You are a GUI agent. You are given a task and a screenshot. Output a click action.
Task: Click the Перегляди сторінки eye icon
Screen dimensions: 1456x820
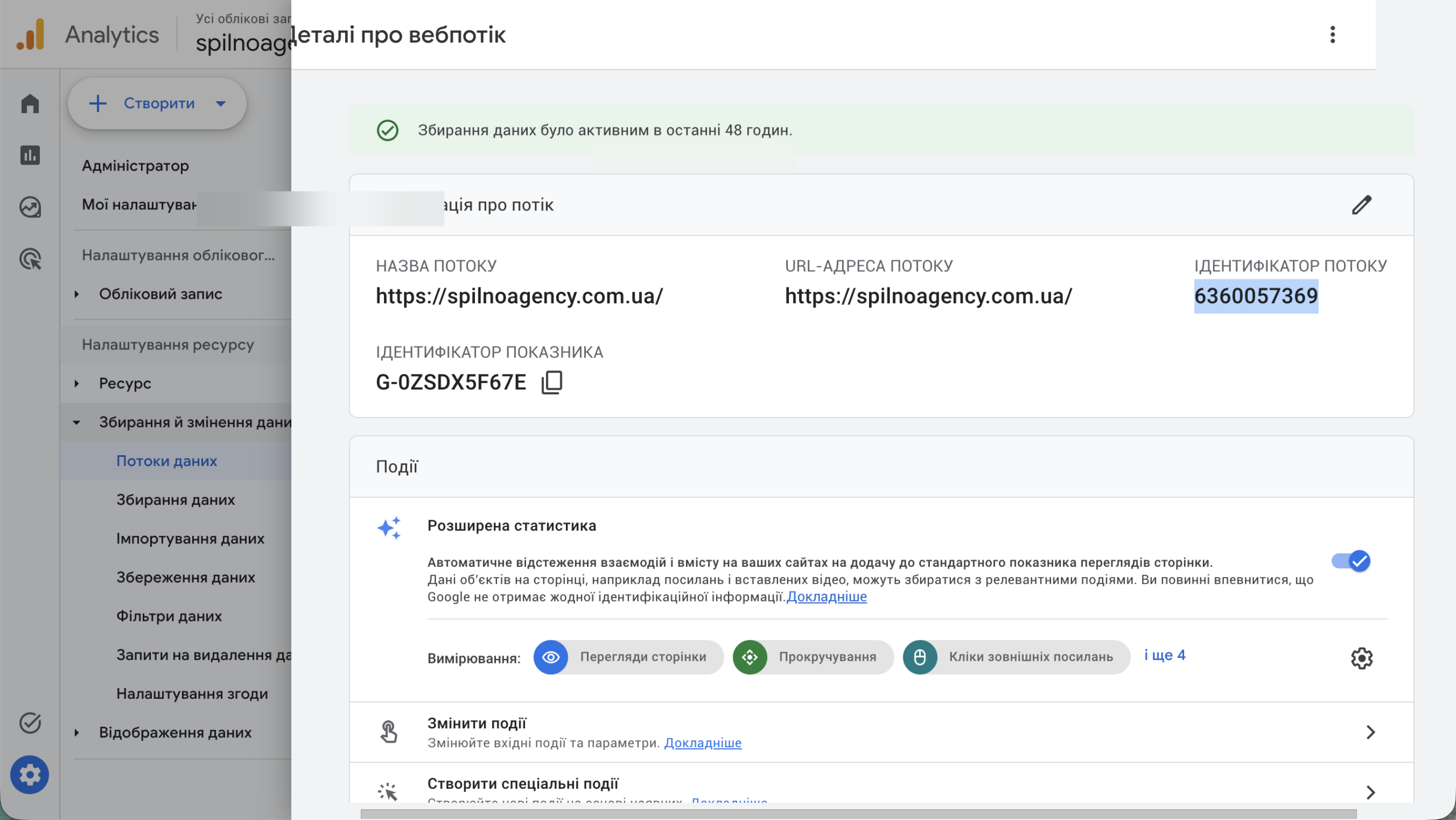pos(551,657)
